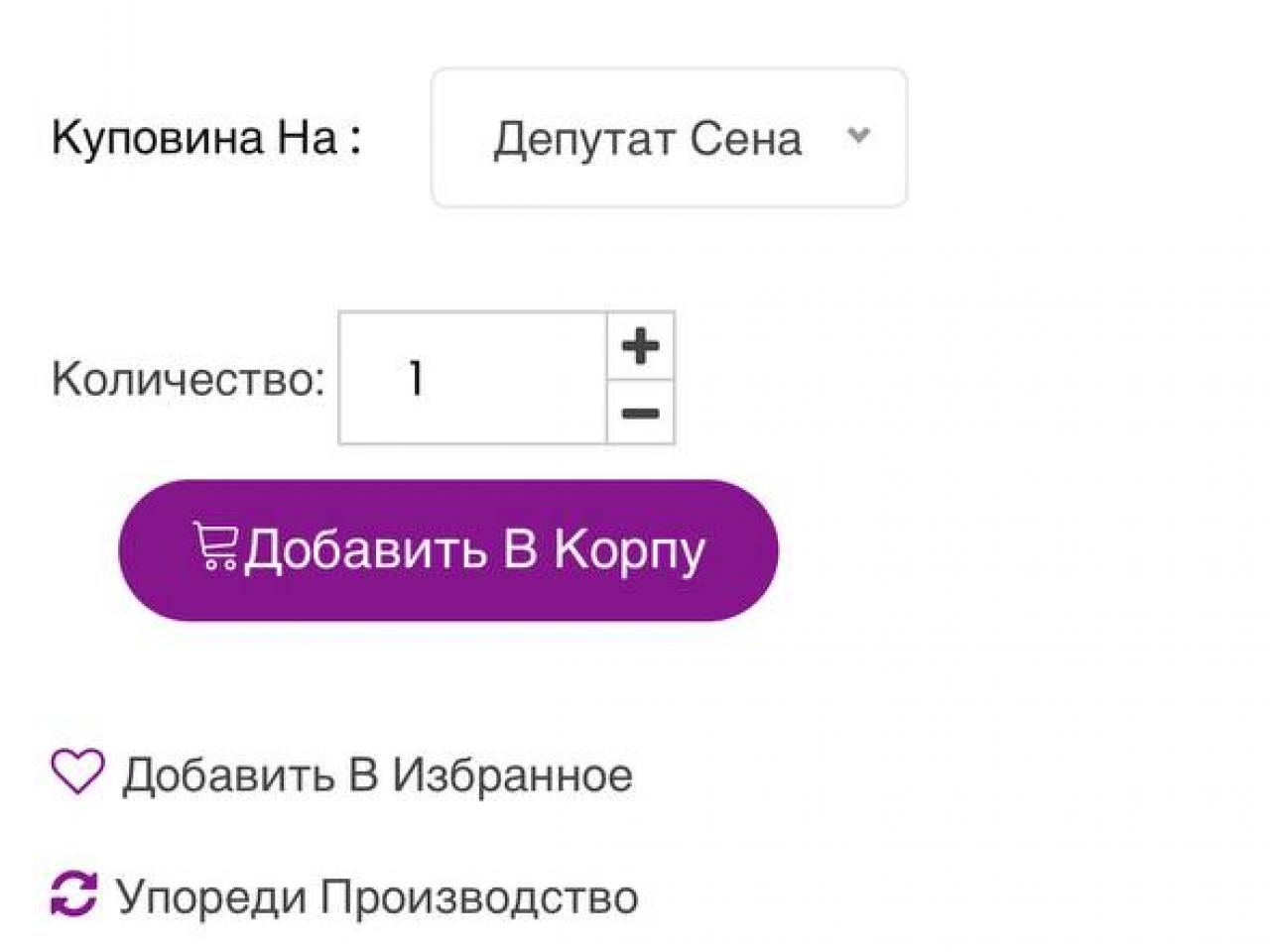The height and width of the screenshot is (952, 1270).
Task: Click the Количество label
Action: (x=189, y=379)
